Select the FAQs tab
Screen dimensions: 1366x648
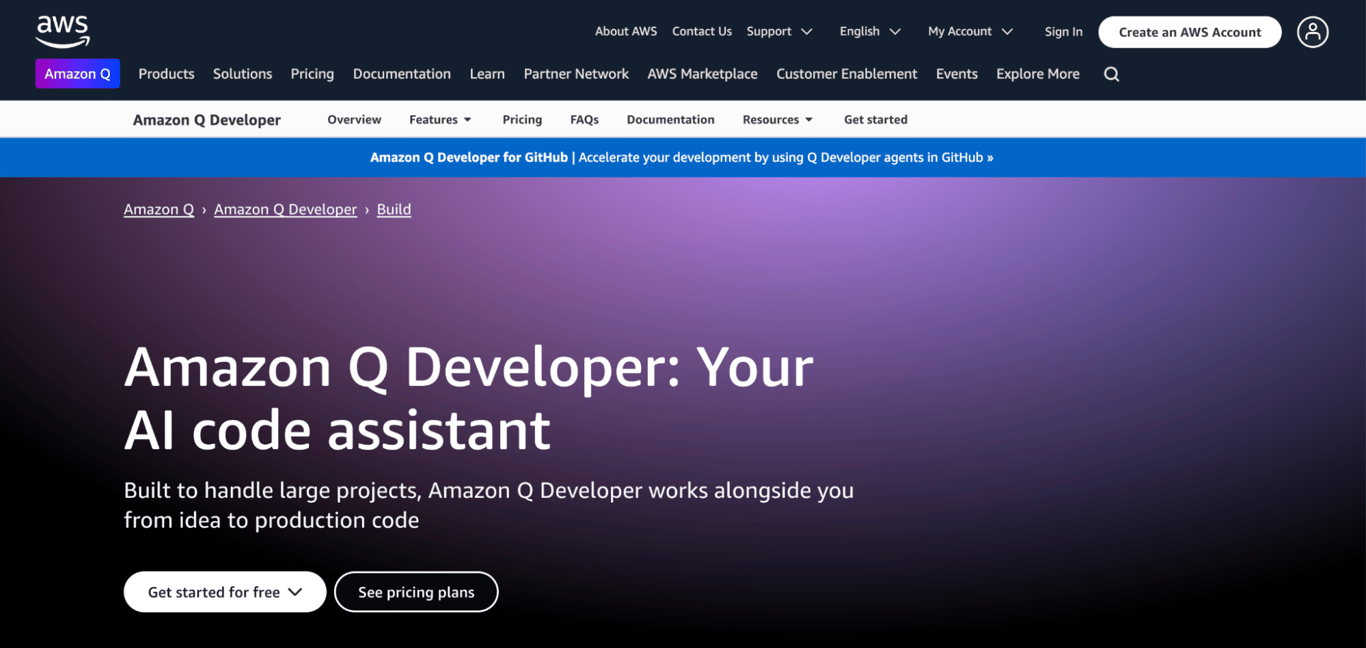click(584, 119)
